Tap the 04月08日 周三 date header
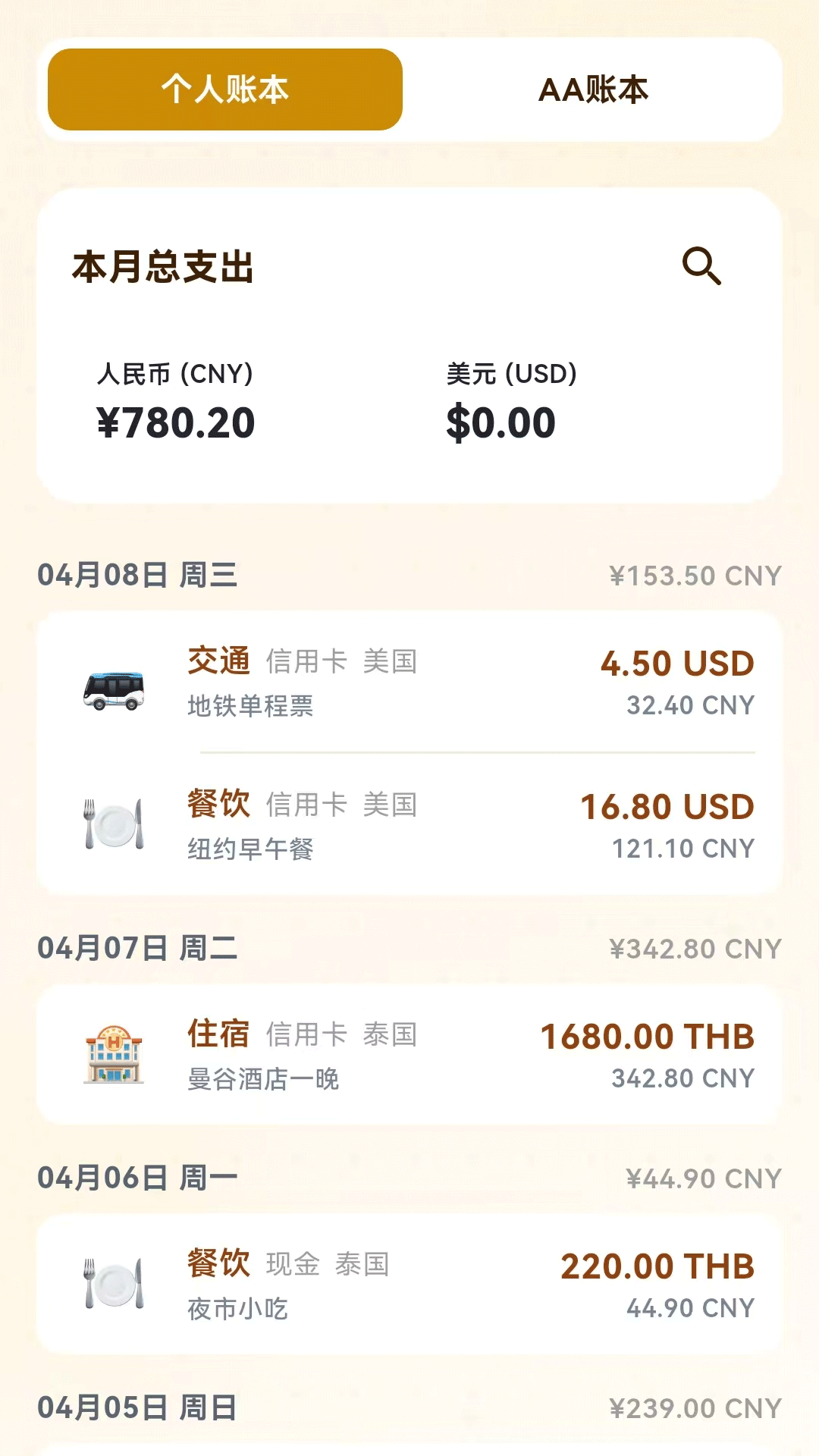819x1456 pixels. [x=137, y=575]
